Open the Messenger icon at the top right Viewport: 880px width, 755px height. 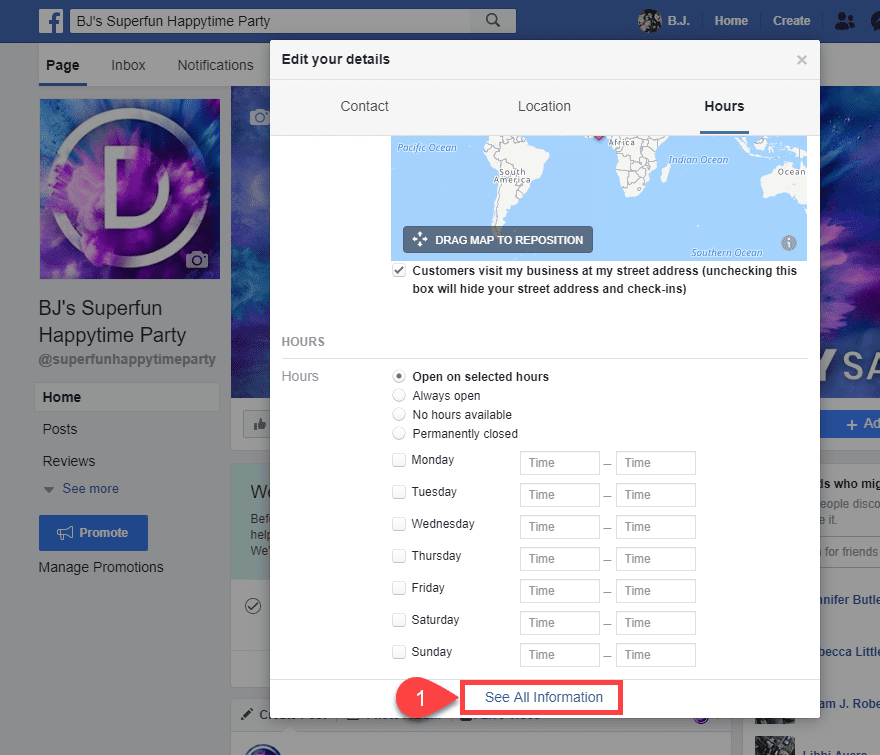877,20
